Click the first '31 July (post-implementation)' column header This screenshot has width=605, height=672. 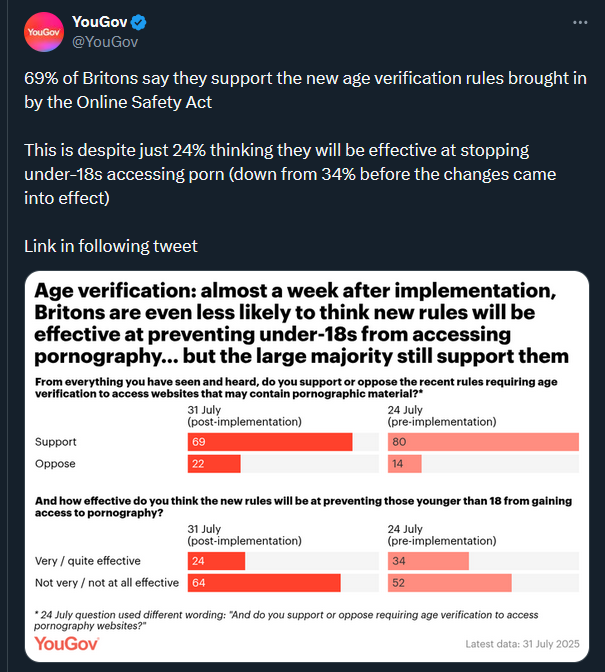pyautogui.click(x=244, y=416)
